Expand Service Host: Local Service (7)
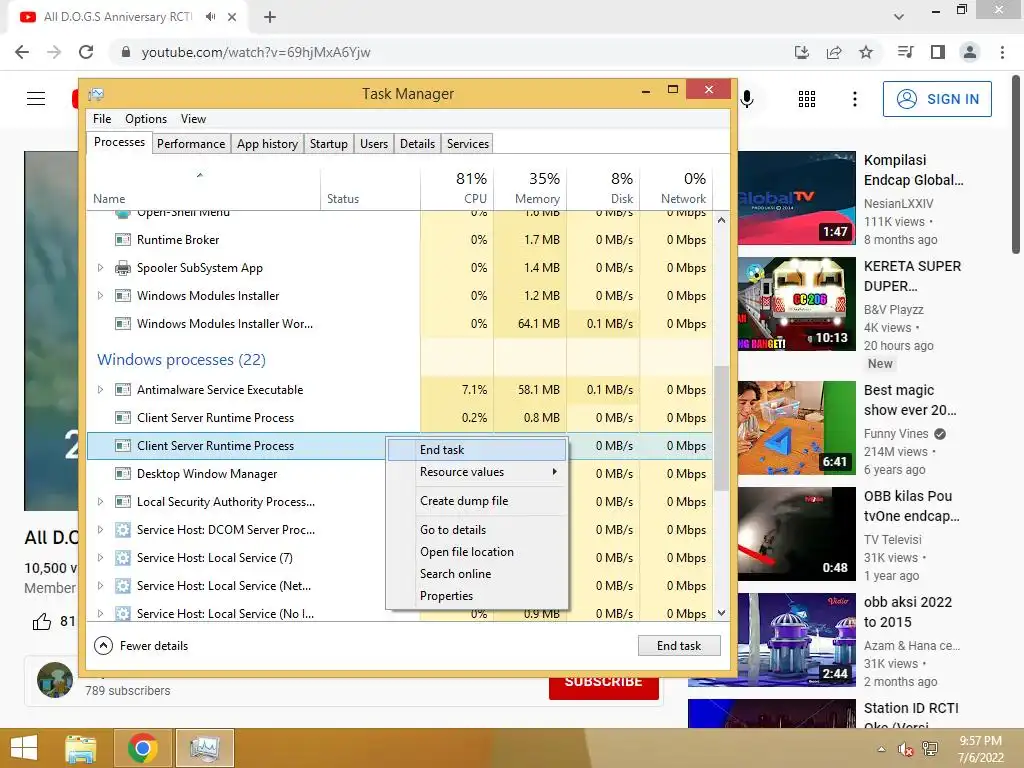Screen dimensions: 1024x768 pyautogui.click(x=100, y=558)
